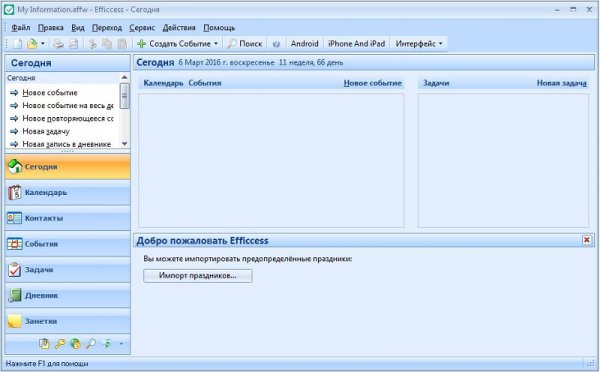Open the Действия menu
This screenshot has width=600, height=372.
point(179,28)
